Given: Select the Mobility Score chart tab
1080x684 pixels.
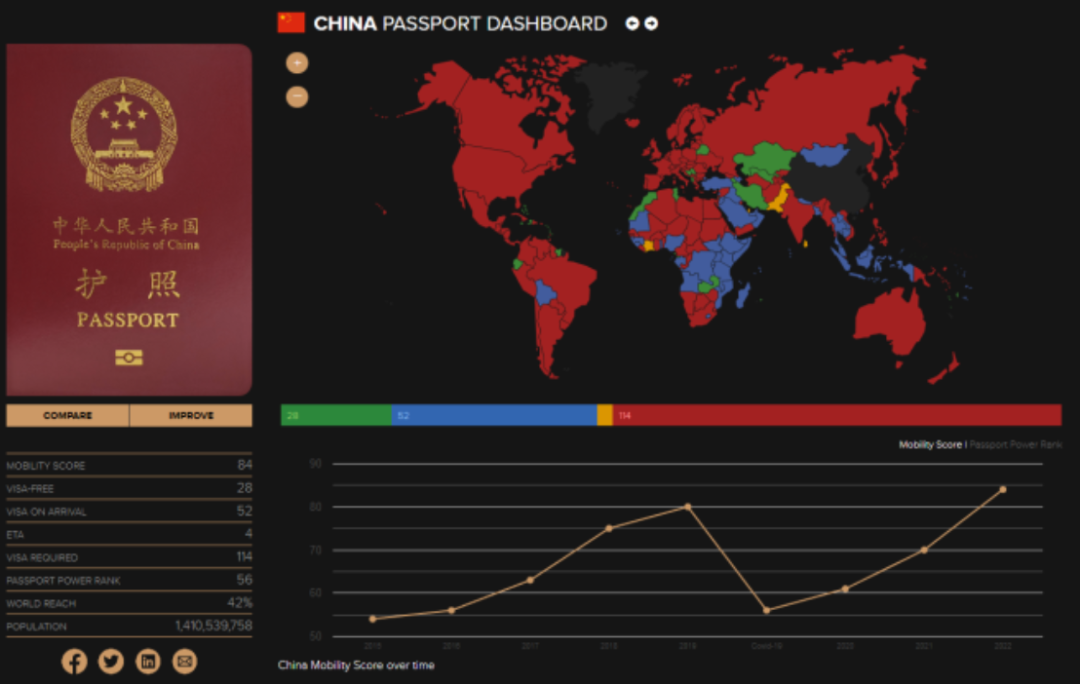Looking at the screenshot, I should [x=929, y=444].
